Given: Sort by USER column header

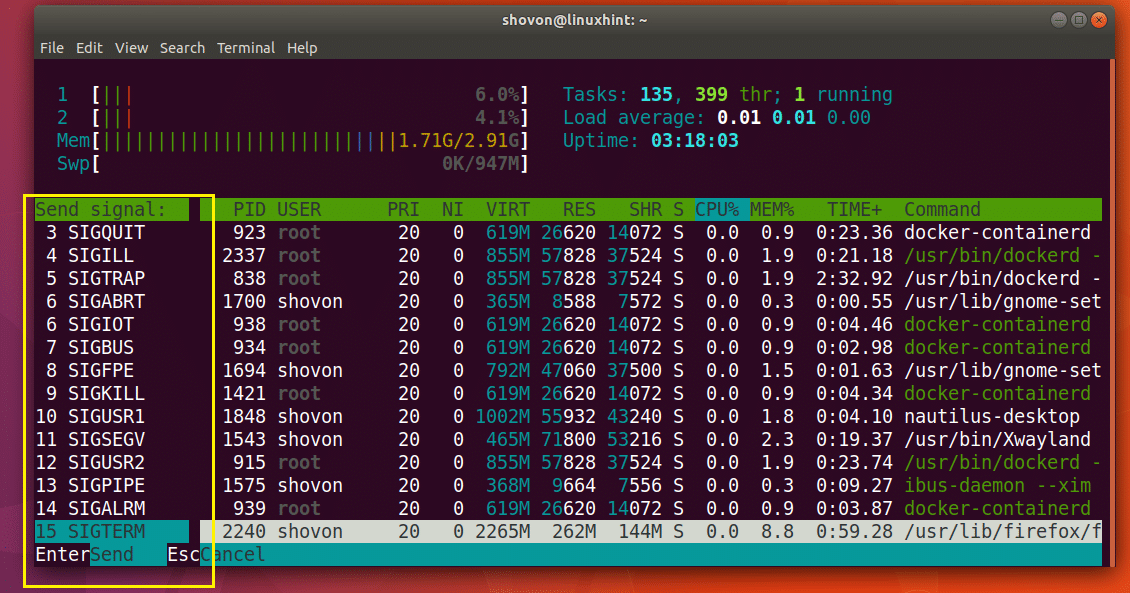Looking at the screenshot, I should 299,210.
